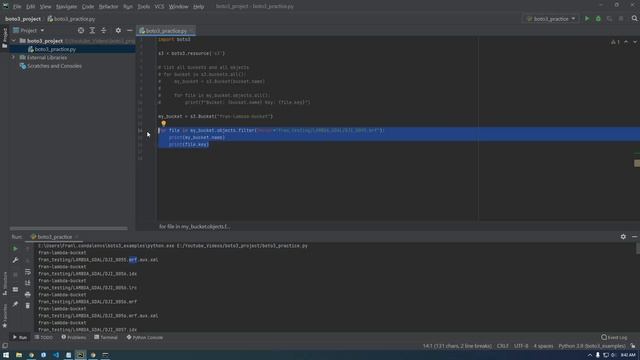
Task: Open Python 3.8 interpreter selector
Action: 592,346
